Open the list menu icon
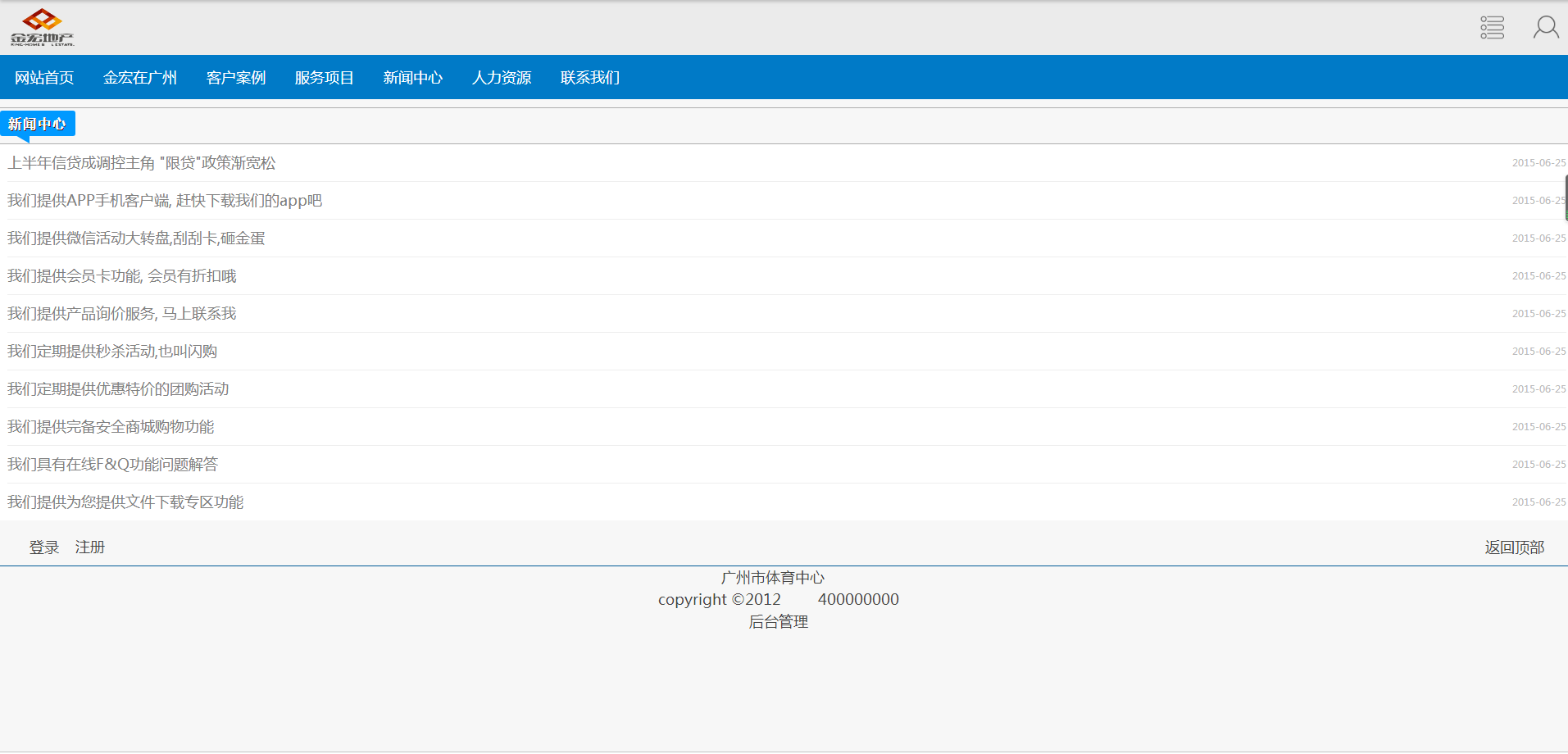The height and width of the screenshot is (754, 1568). (1492, 27)
